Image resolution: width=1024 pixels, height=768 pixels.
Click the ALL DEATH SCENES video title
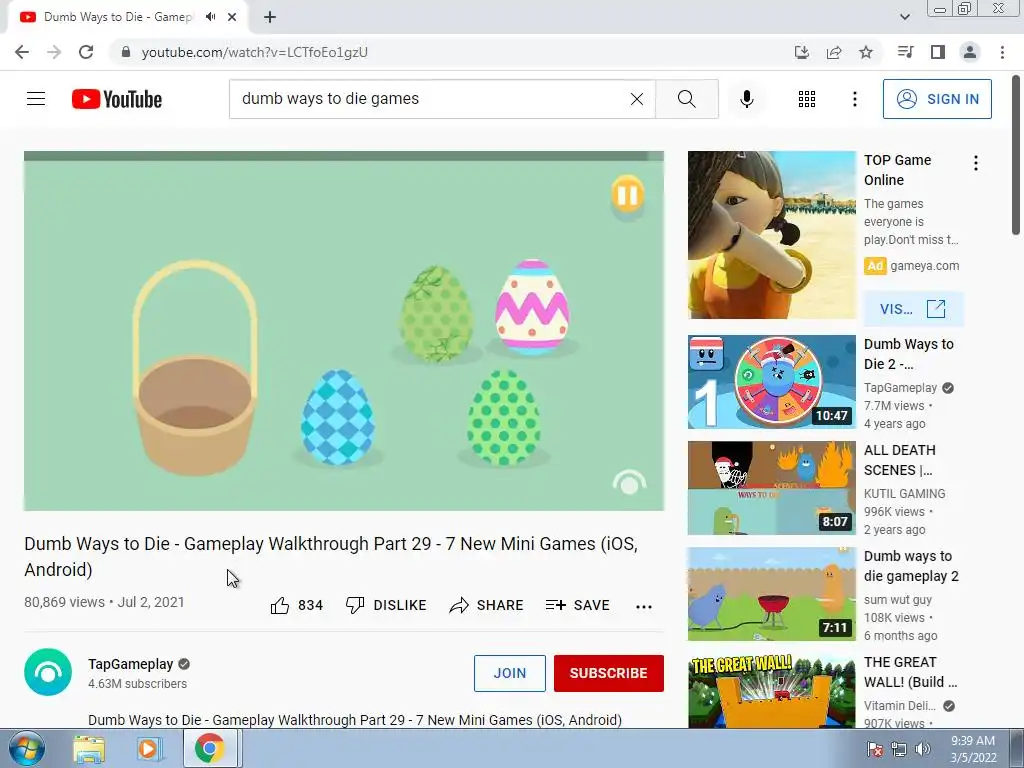pos(900,460)
